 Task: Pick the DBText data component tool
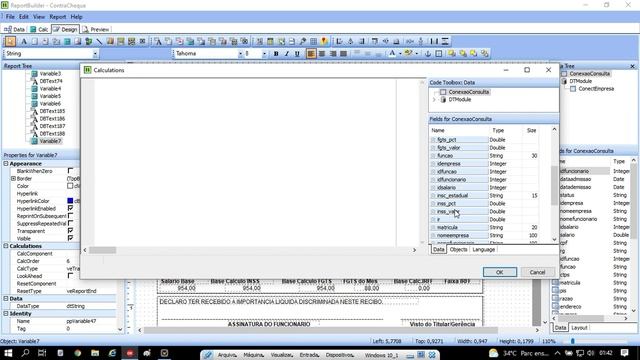[158, 41]
